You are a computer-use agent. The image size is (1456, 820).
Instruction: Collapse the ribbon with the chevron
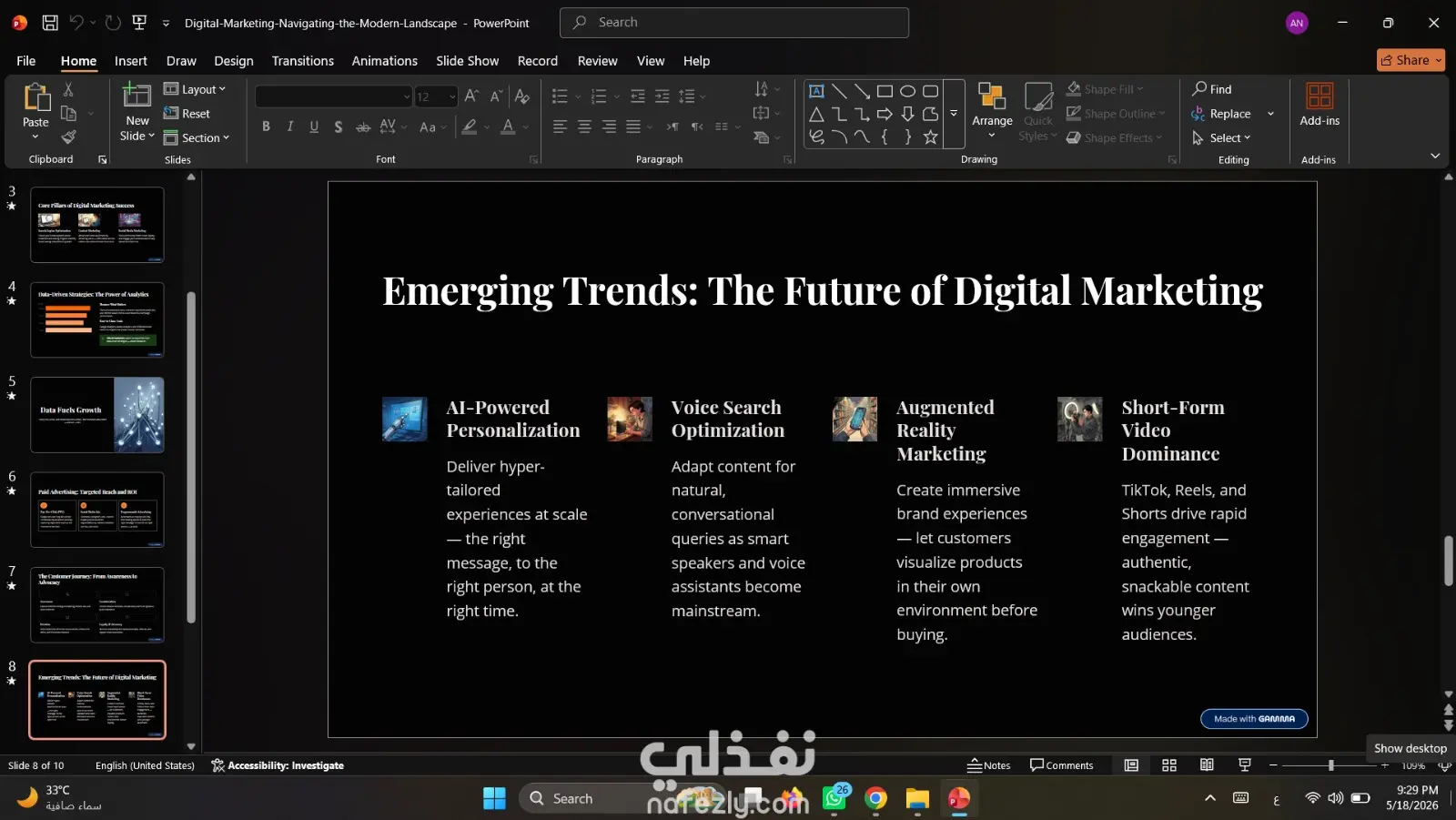(1435, 157)
